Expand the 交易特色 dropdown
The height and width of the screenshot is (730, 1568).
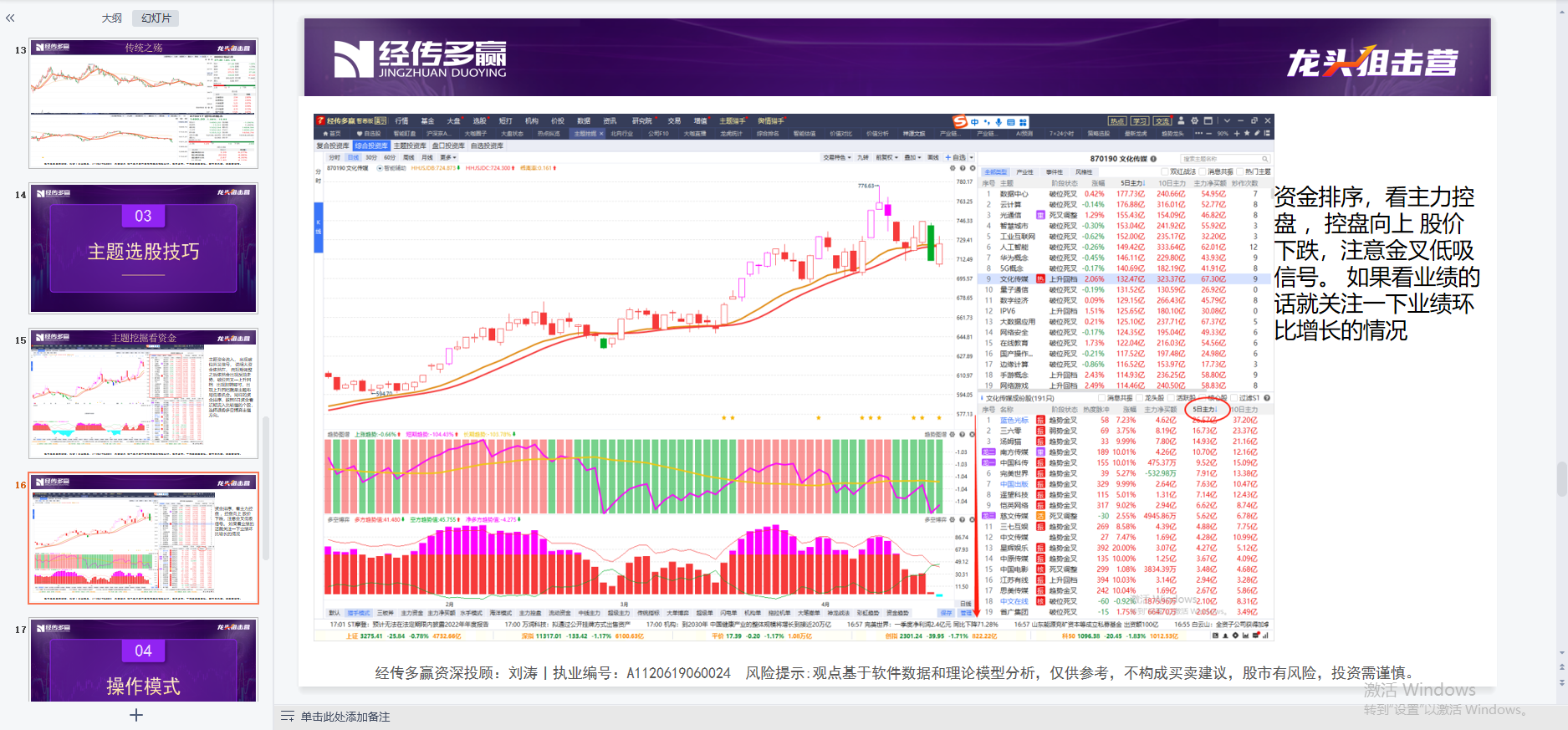tap(837, 157)
